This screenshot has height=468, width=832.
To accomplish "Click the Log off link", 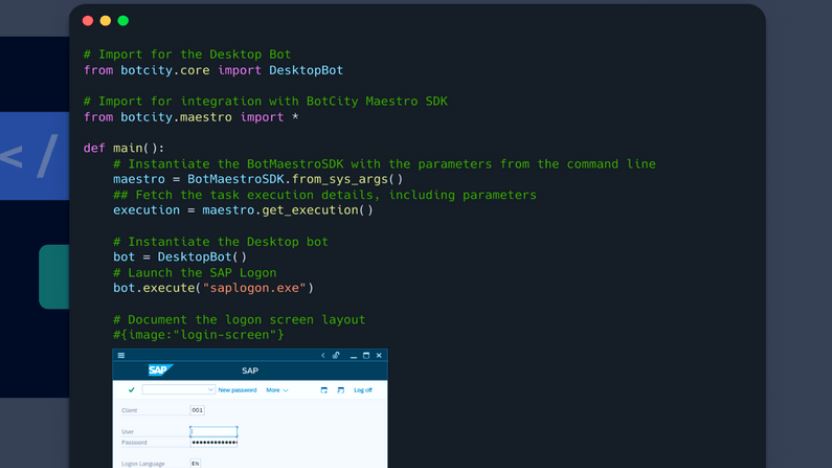I will coord(363,390).
